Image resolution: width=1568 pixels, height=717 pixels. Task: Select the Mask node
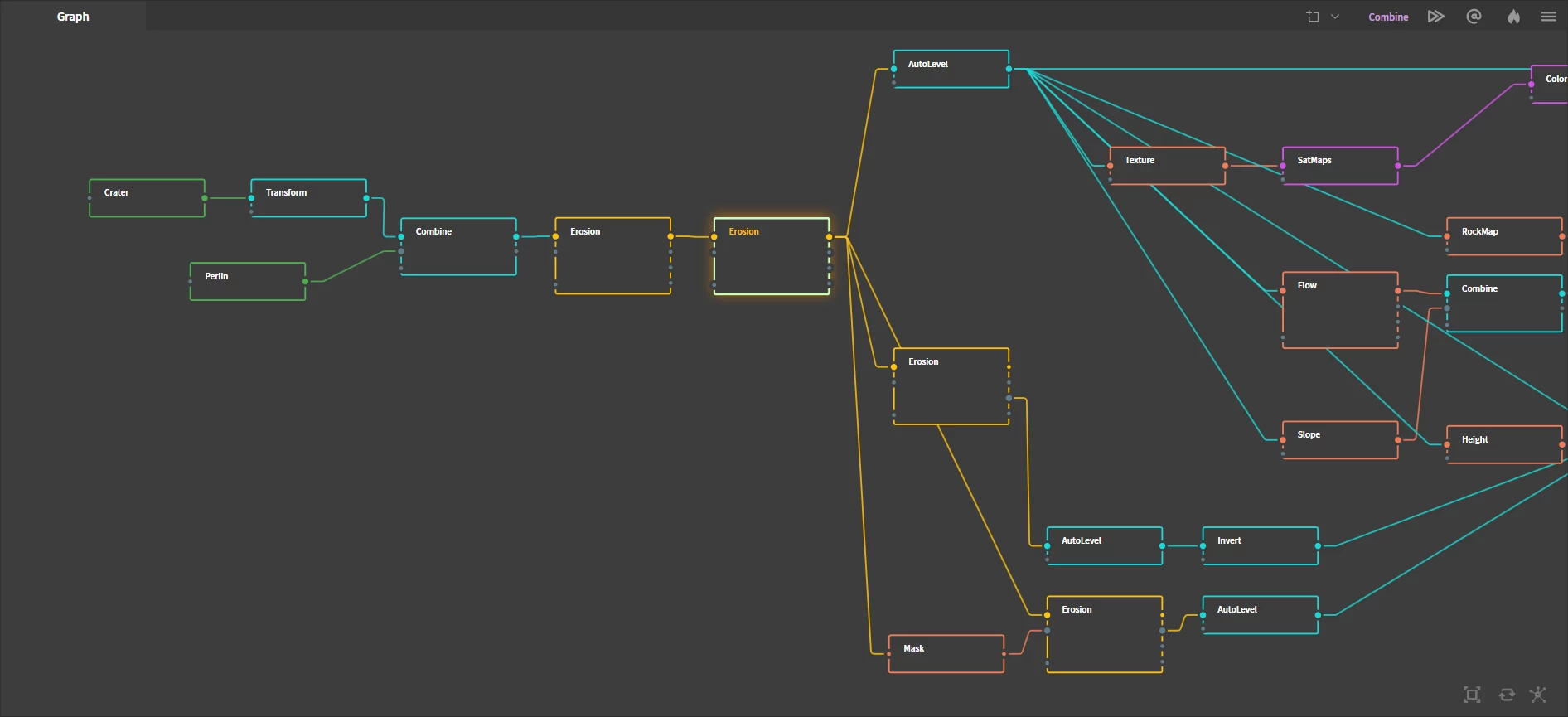coord(946,654)
